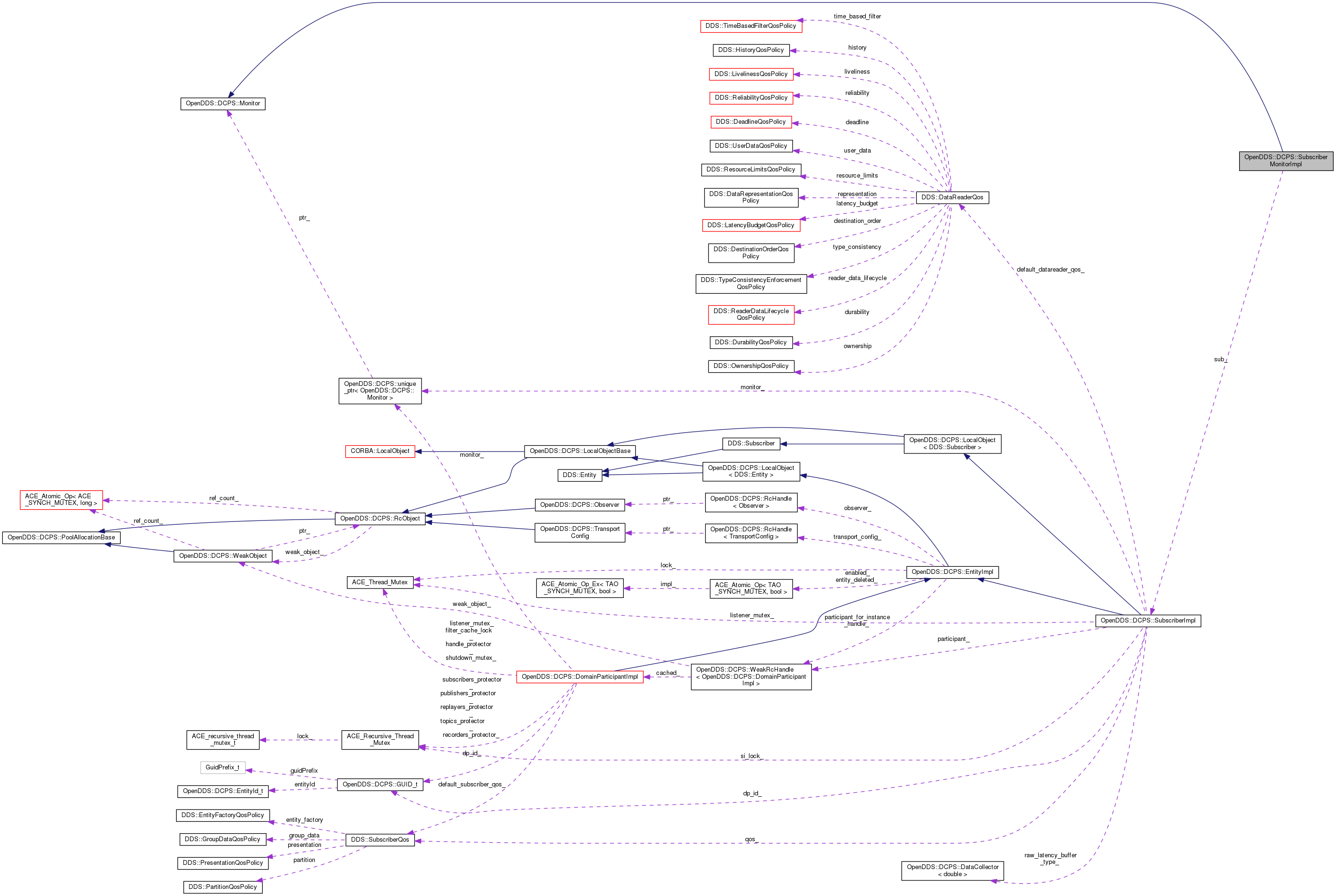Viewport: 1336px width, 896px height.
Task: Click the DDS::ReliabilityQosPolicy node
Action: click(x=750, y=97)
